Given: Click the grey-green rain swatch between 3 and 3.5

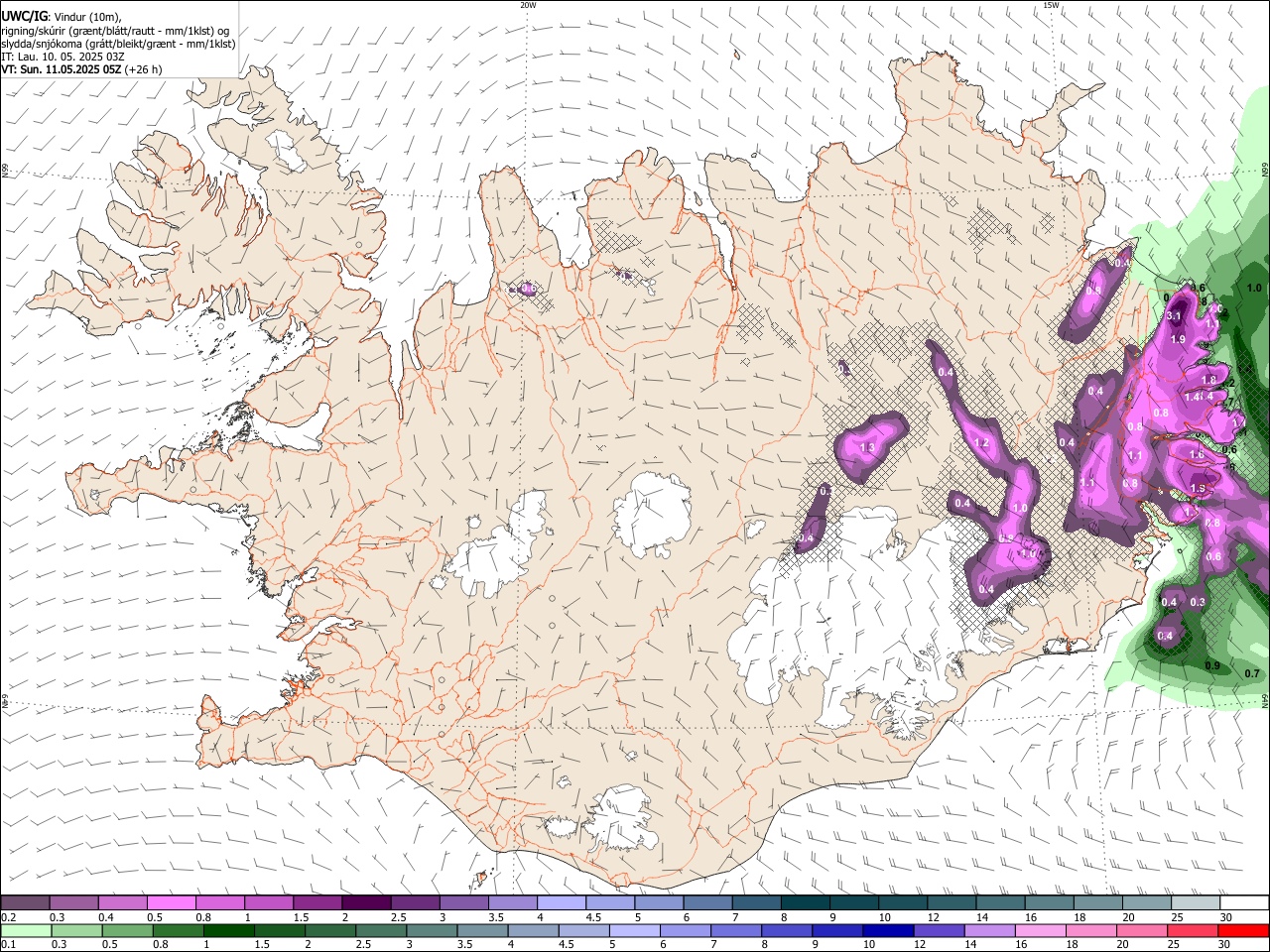Looking at the screenshot, I should coord(432,930).
